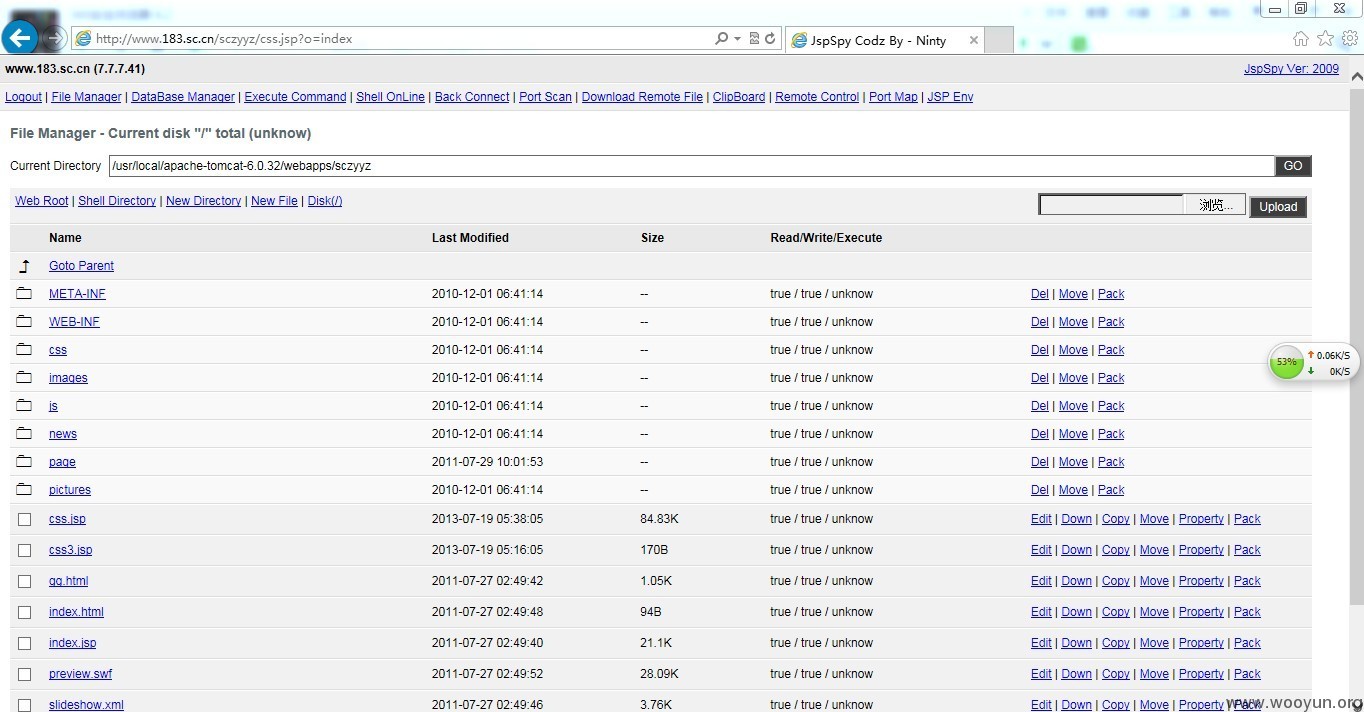Viewport: 1364px width, 712px height.
Task: Open Shell OnLine in the top menu
Action: tap(390, 97)
